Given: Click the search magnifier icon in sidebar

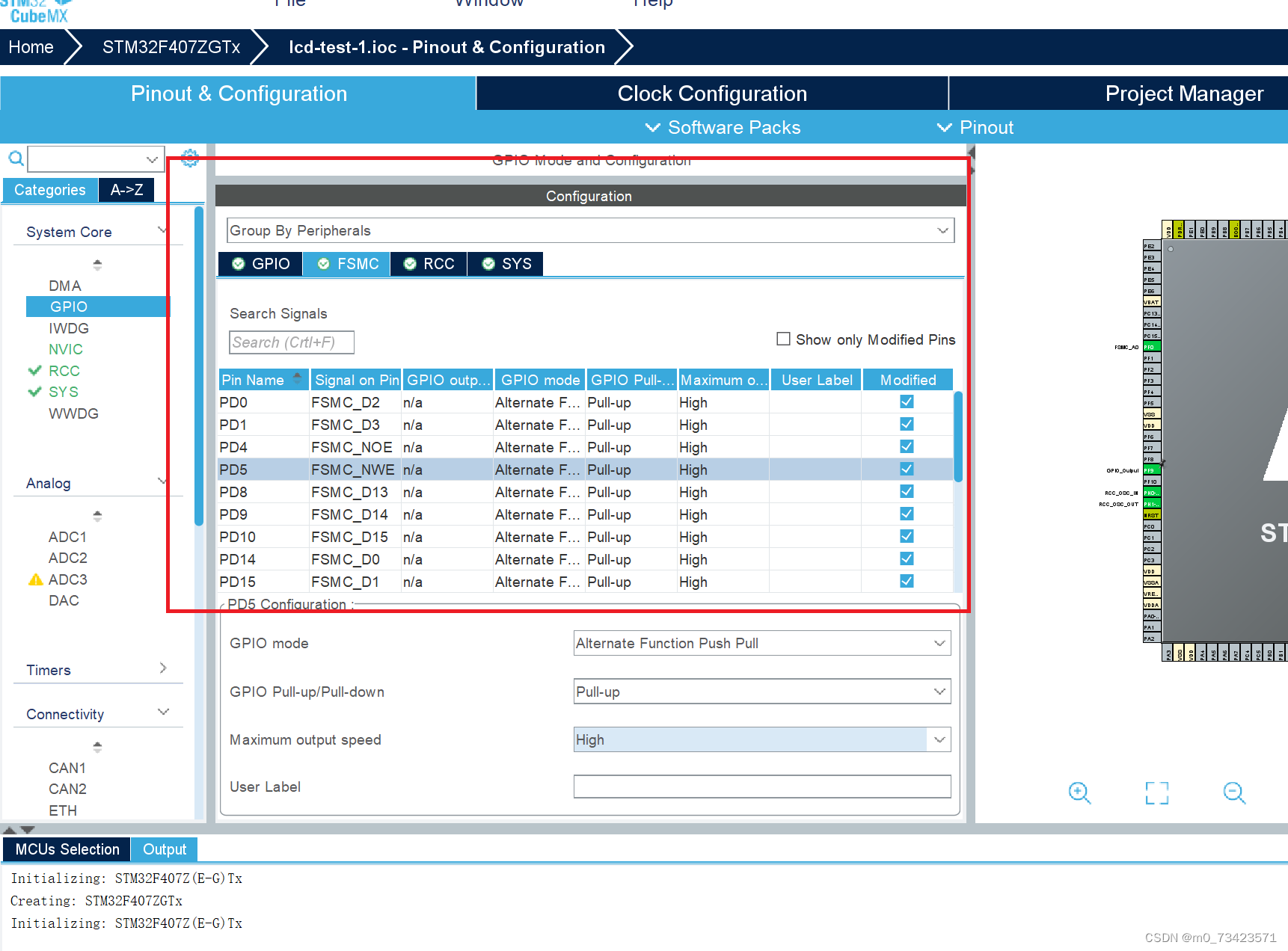Looking at the screenshot, I should click(16, 158).
